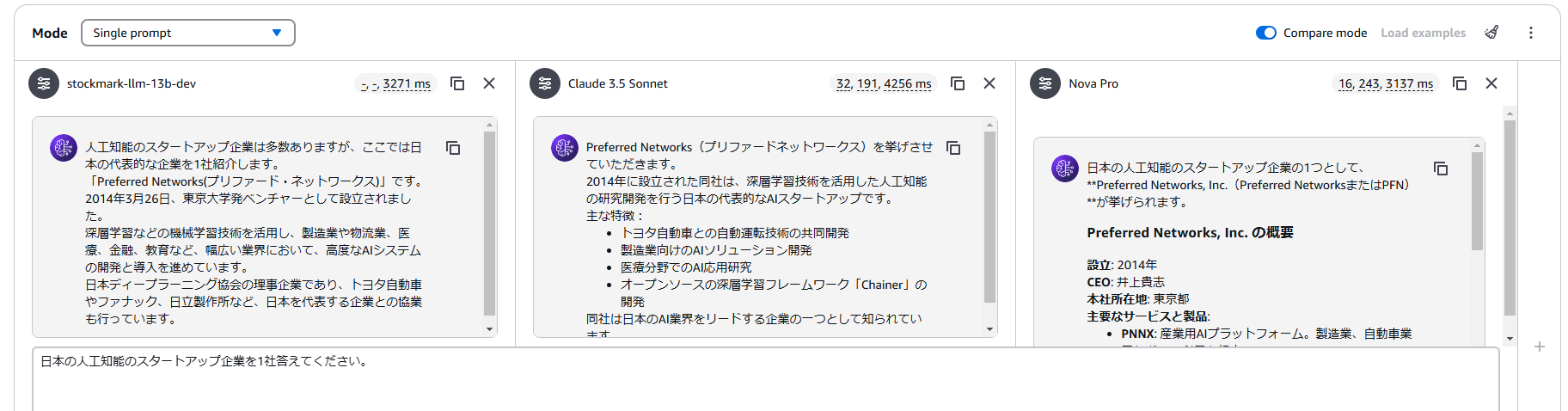Click the Nova Pro model name

(1093, 83)
